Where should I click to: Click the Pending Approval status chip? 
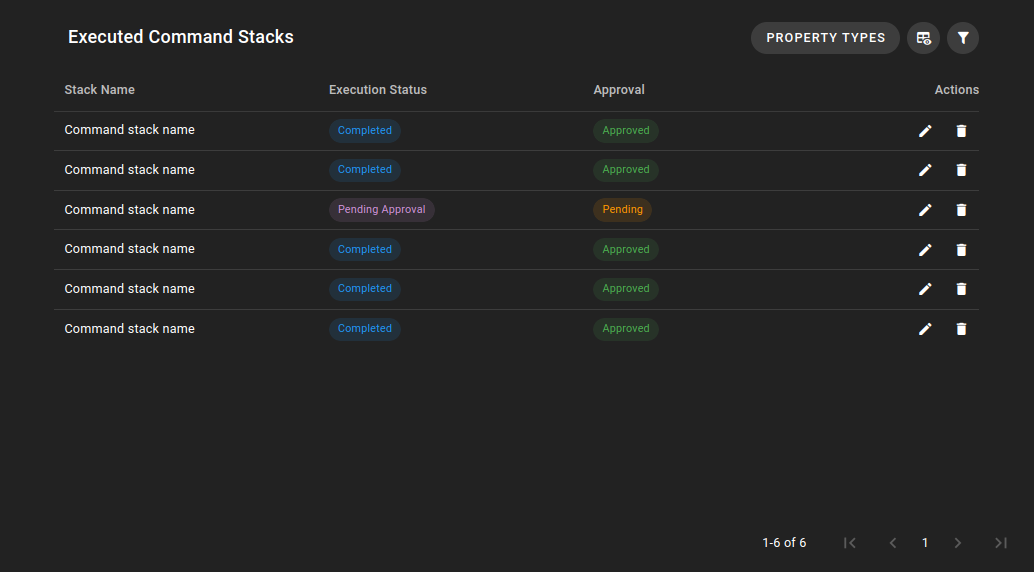pos(382,210)
